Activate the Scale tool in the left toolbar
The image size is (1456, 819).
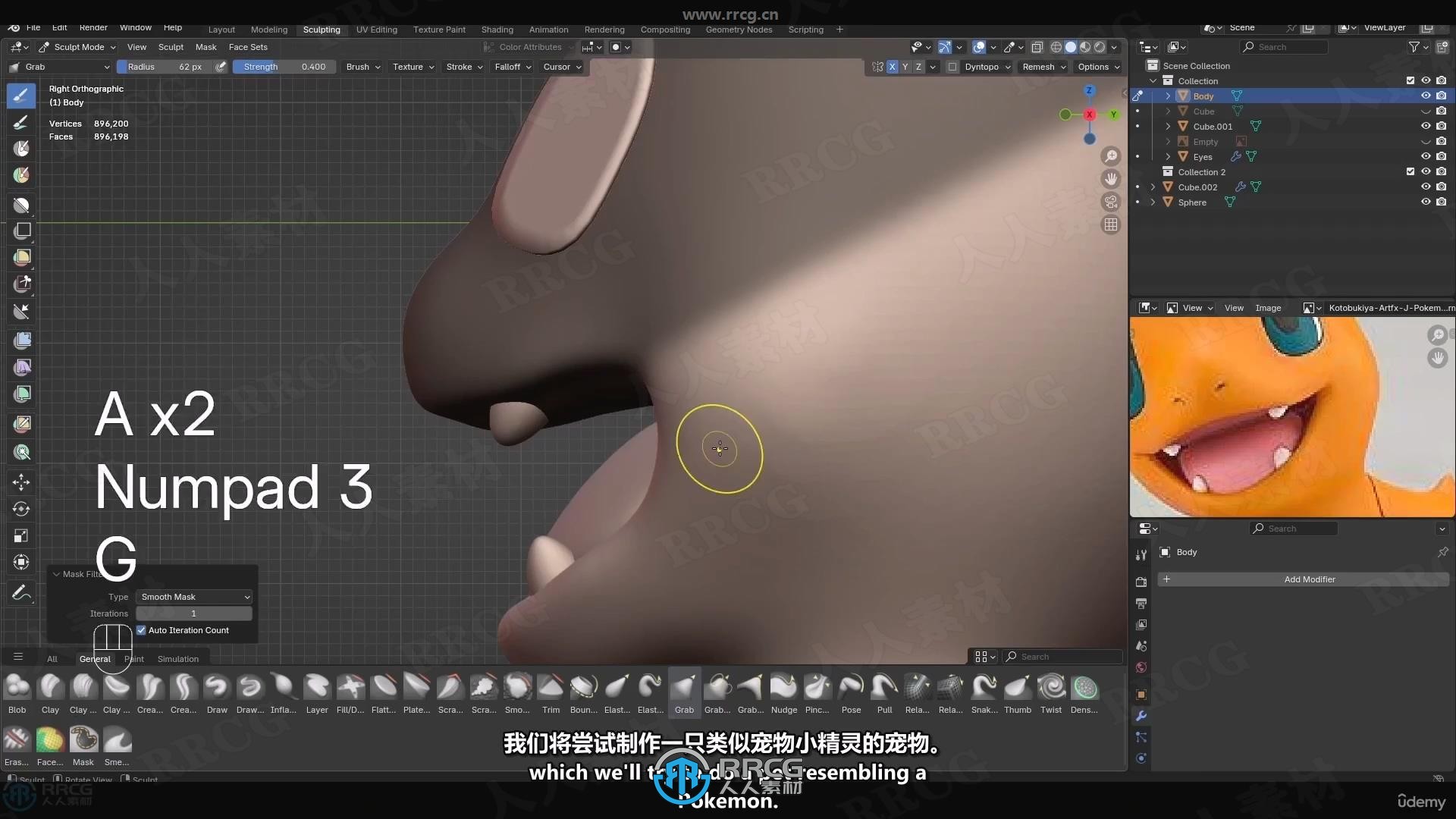pos(21,535)
